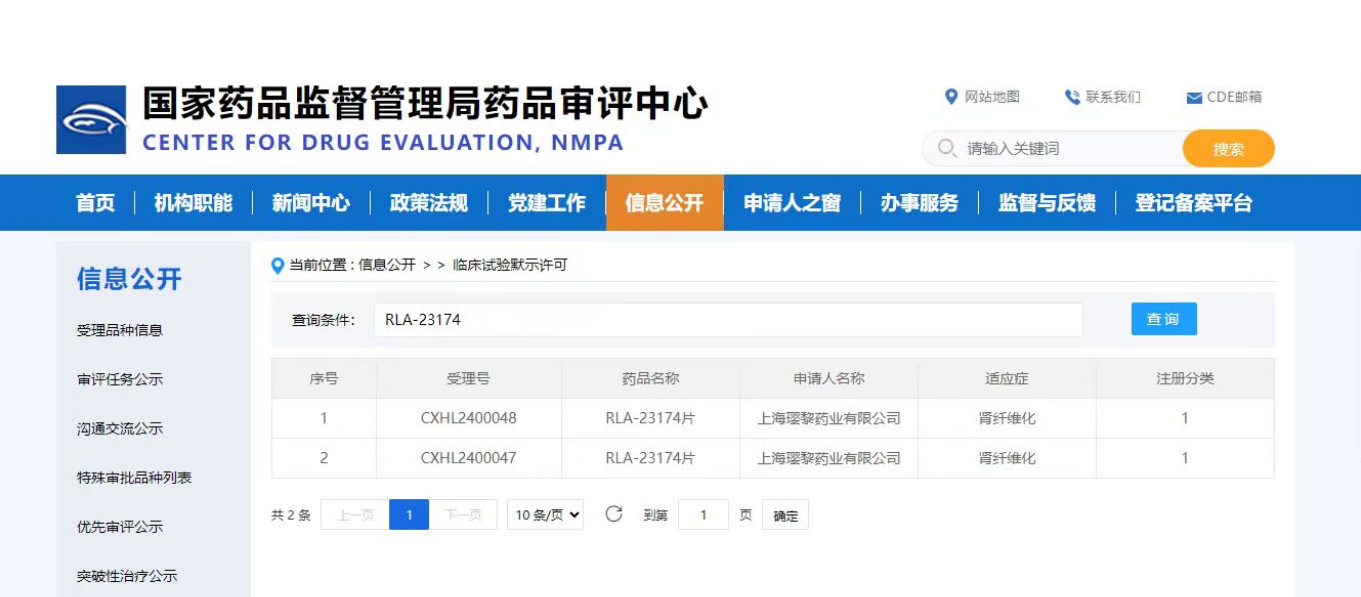
Task: Open the 政策法规 menu
Action: 429,203
